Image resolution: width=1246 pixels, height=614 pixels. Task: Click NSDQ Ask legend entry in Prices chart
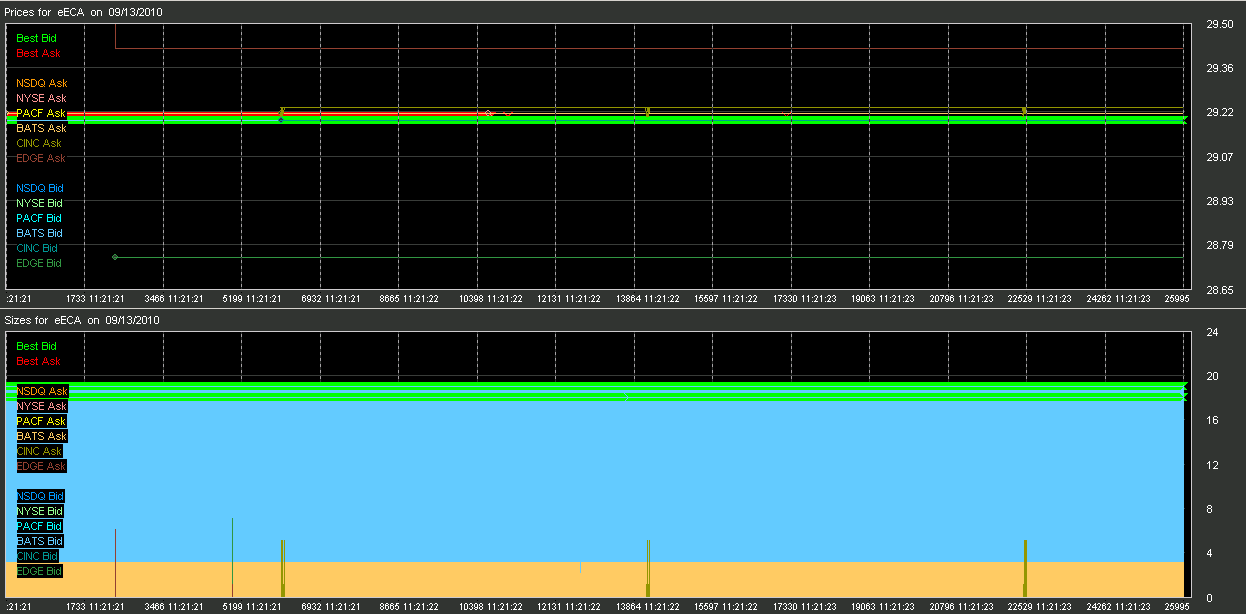point(41,83)
